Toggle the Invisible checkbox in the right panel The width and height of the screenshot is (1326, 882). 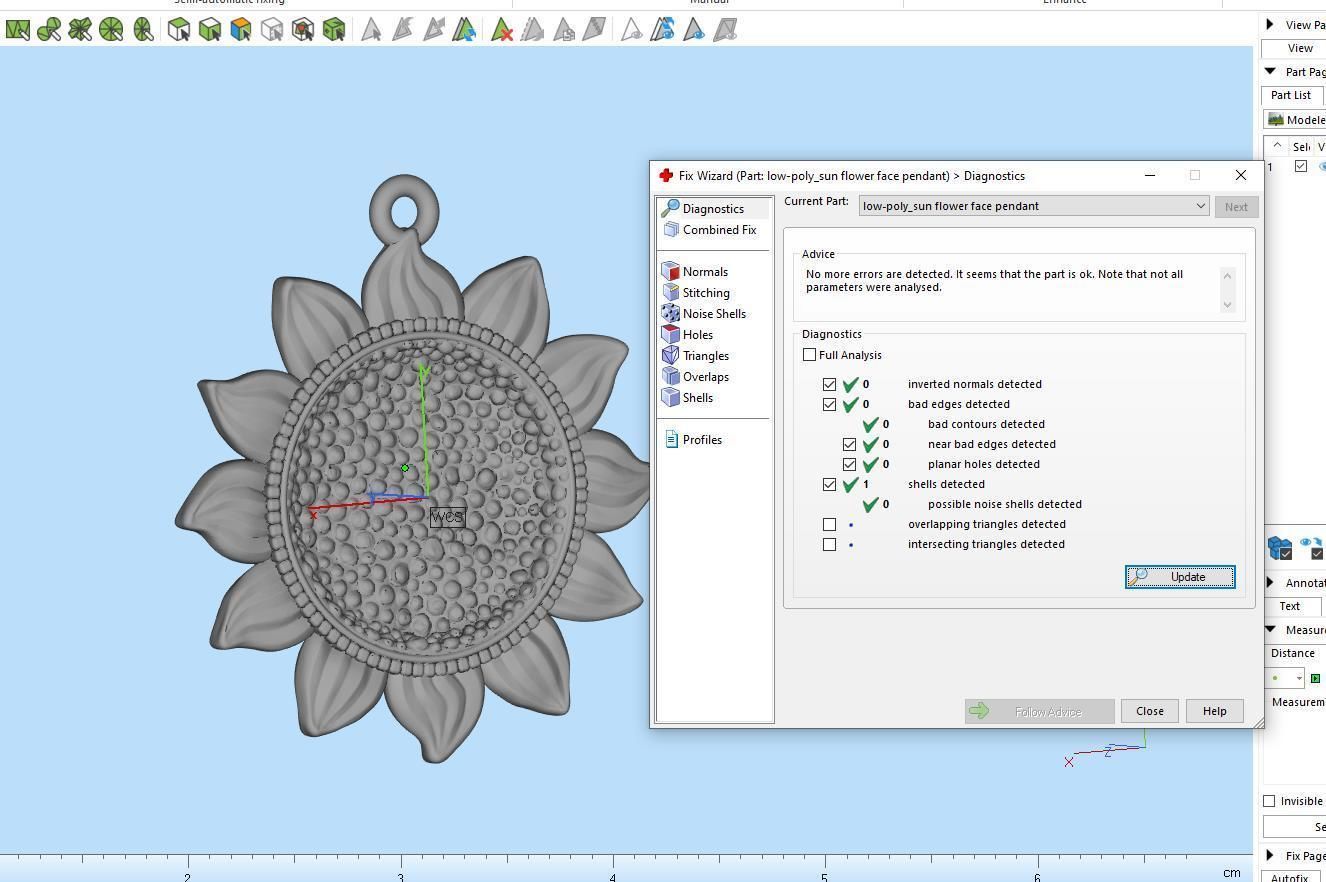pos(1269,801)
